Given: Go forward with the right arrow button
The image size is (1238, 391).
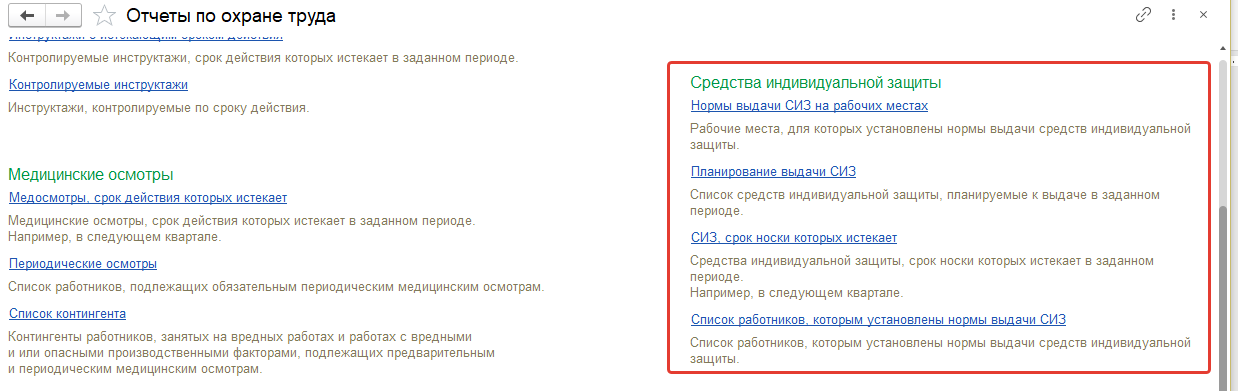Looking at the screenshot, I should click(62, 16).
